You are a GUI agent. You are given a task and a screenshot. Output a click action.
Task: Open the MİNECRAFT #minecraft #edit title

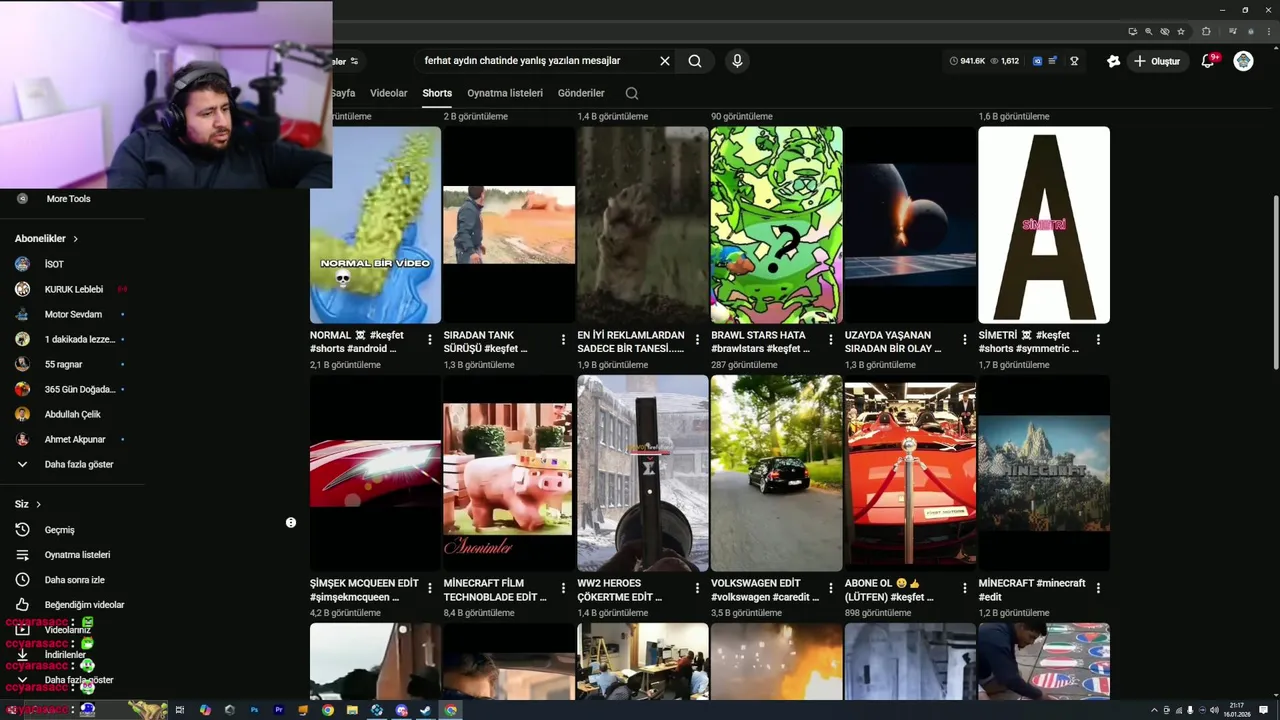pyautogui.click(x=1032, y=590)
